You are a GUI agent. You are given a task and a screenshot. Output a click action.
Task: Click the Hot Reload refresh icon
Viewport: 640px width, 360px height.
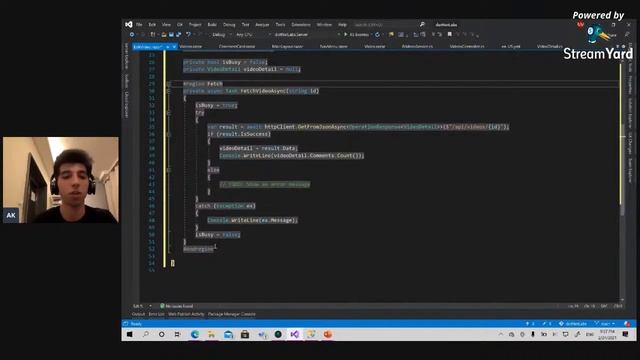pyautogui.click(x=377, y=35)
